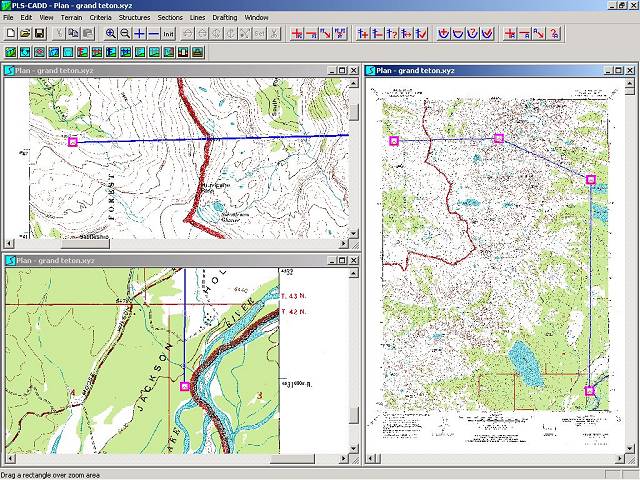The width and height of the screenshot is (640, 480).
Task: Delete a PI point with the red minus PI icon
Action: [311, 33]
